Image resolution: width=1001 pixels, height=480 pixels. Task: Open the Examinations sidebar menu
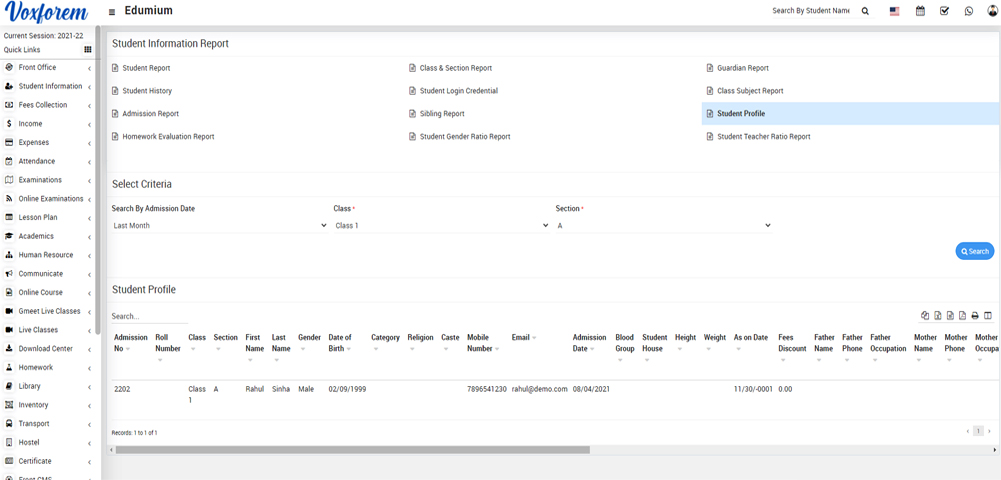tap(48, 180)
